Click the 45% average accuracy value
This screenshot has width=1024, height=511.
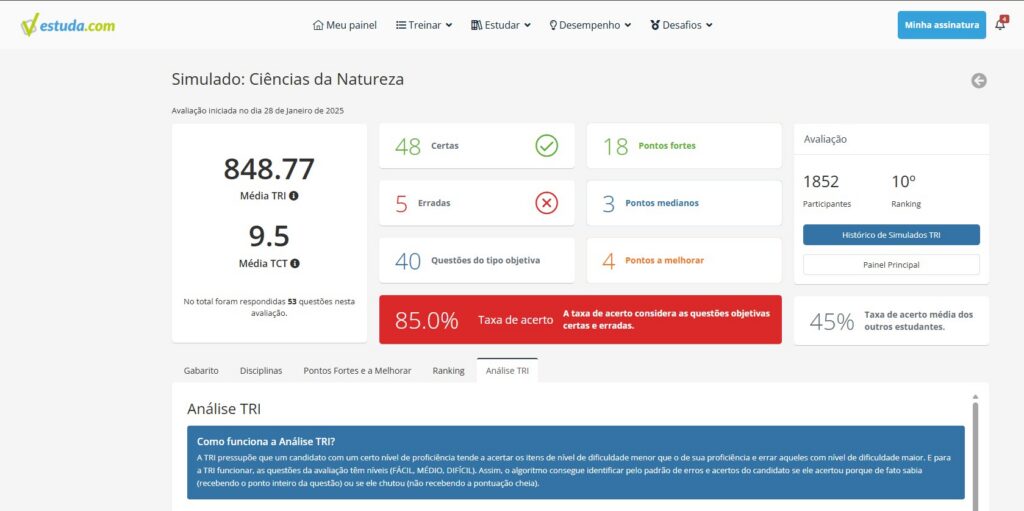832,321
